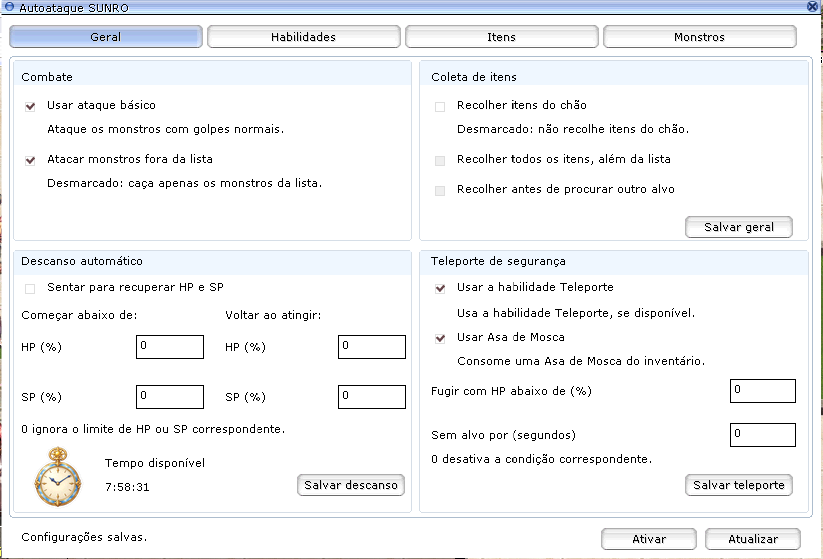The height and width of the screenshot is (559, 823).
Task: Click the remaining time value 7:58:31
Action: coord(127,487)
